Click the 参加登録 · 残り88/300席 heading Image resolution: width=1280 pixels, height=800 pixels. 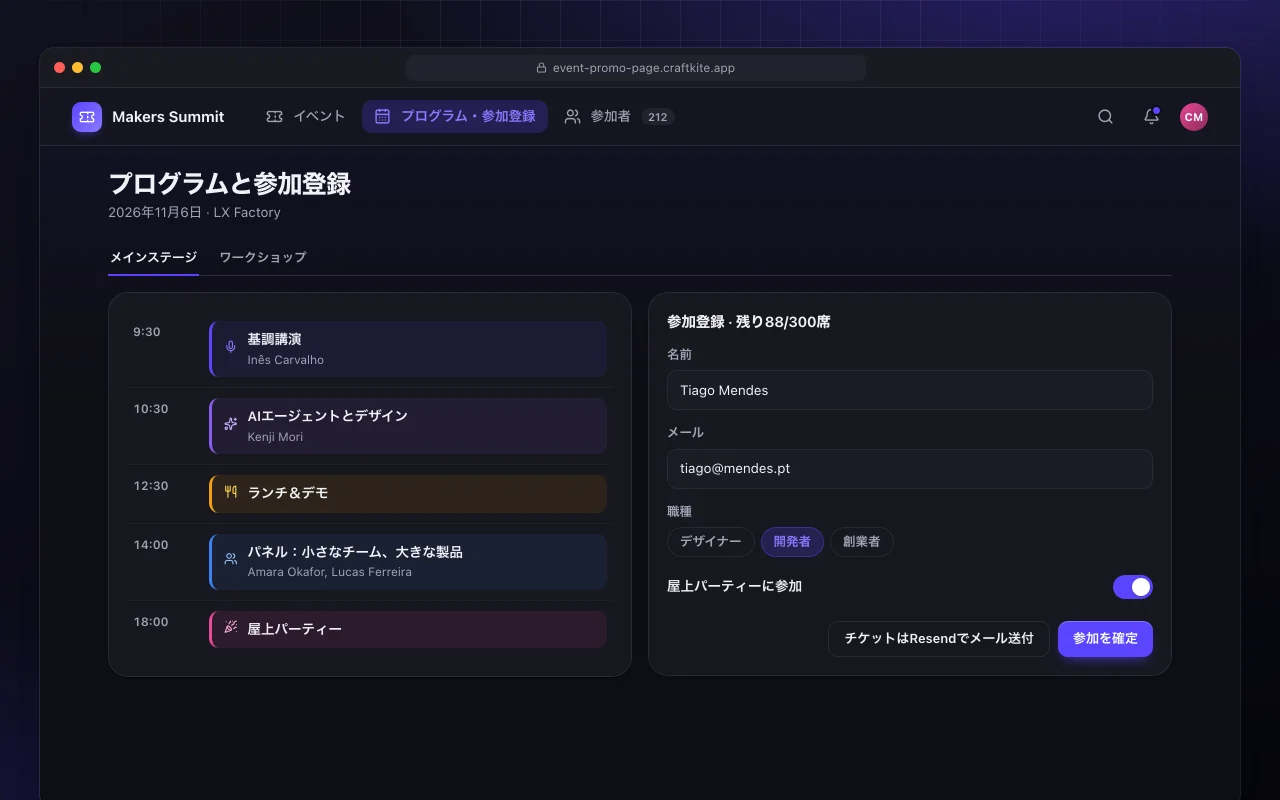[749, 322]
